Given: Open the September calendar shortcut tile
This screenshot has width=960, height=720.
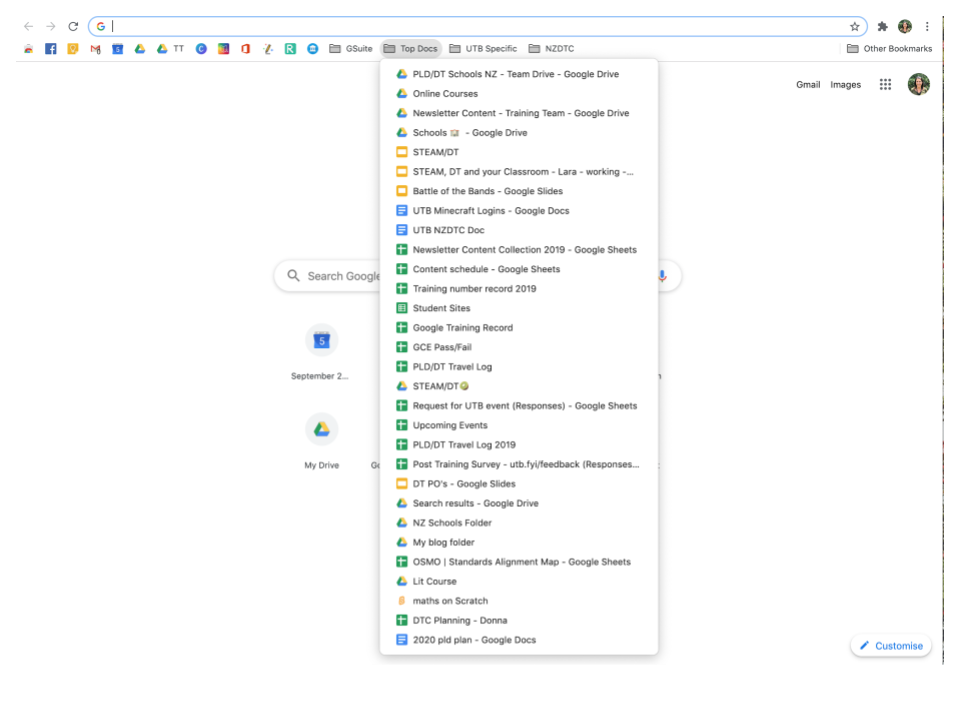Looking at the screenshot, I should [x=320, y=351].
